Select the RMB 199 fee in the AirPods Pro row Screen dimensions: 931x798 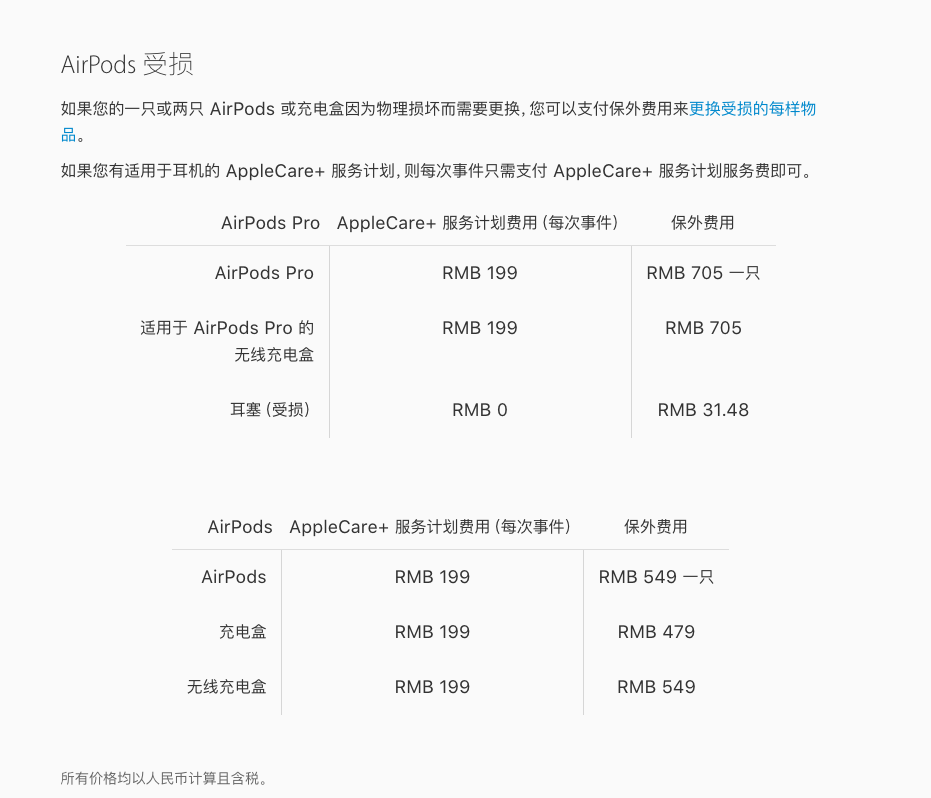tap(479, 273)
